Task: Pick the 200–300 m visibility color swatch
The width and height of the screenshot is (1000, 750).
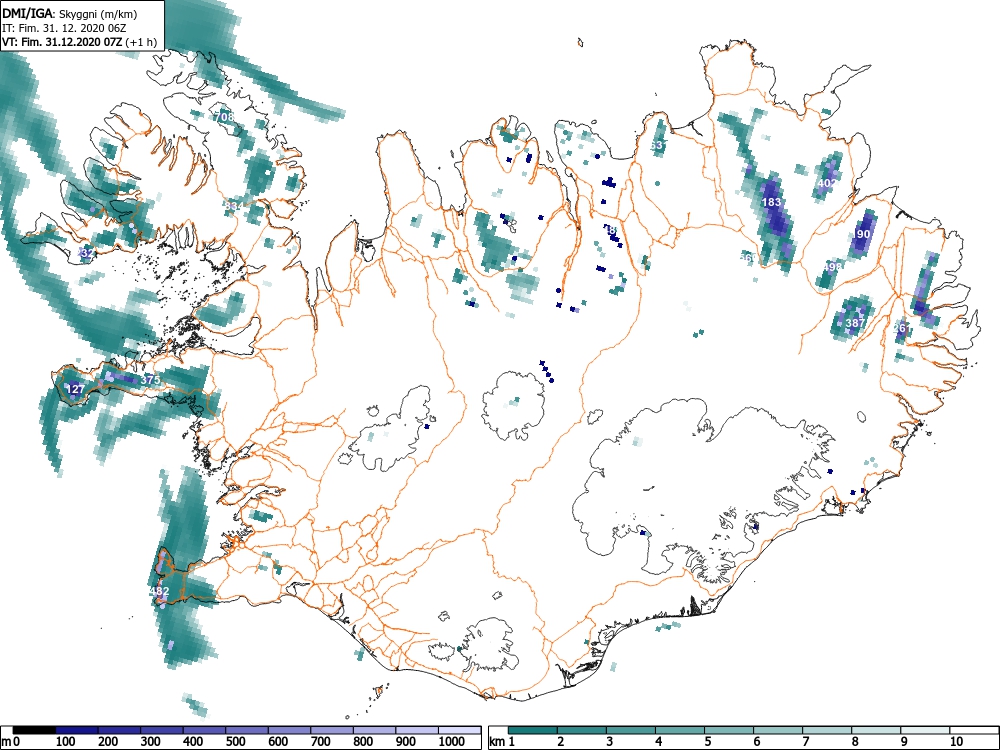Action: (x=119, y=730)
